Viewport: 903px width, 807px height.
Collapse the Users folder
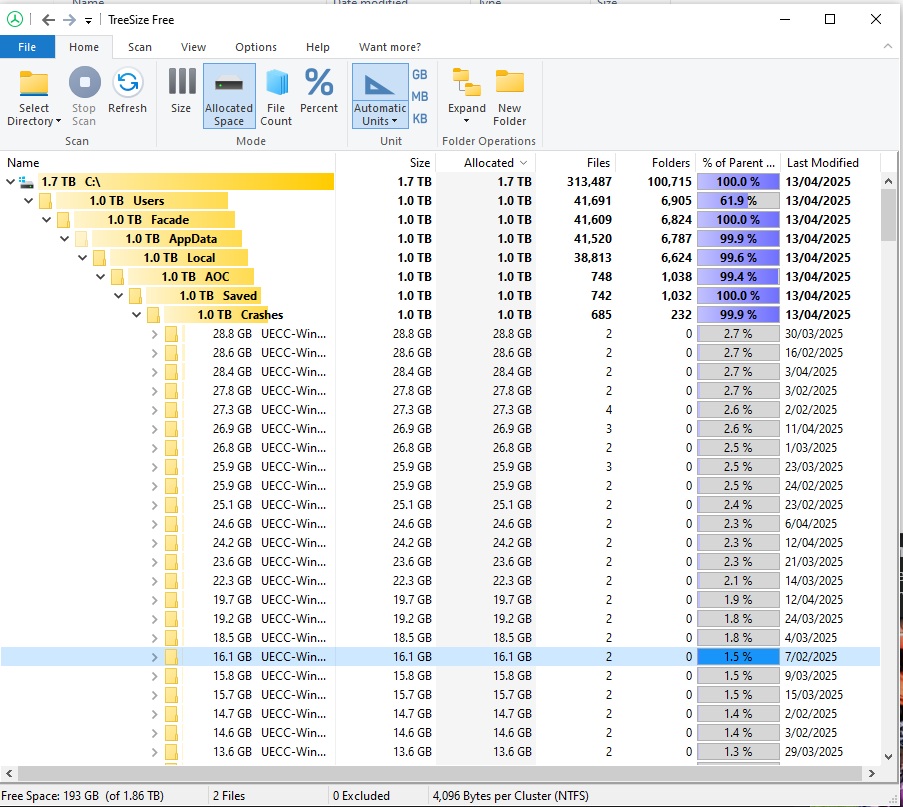point(29,201)
